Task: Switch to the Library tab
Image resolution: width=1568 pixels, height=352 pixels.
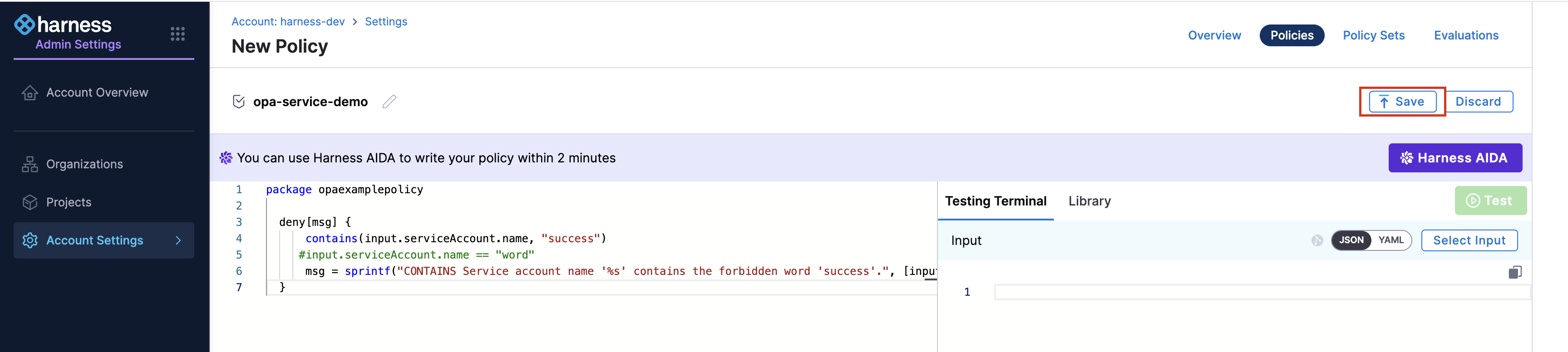Action: click(x=1089, y=201)
